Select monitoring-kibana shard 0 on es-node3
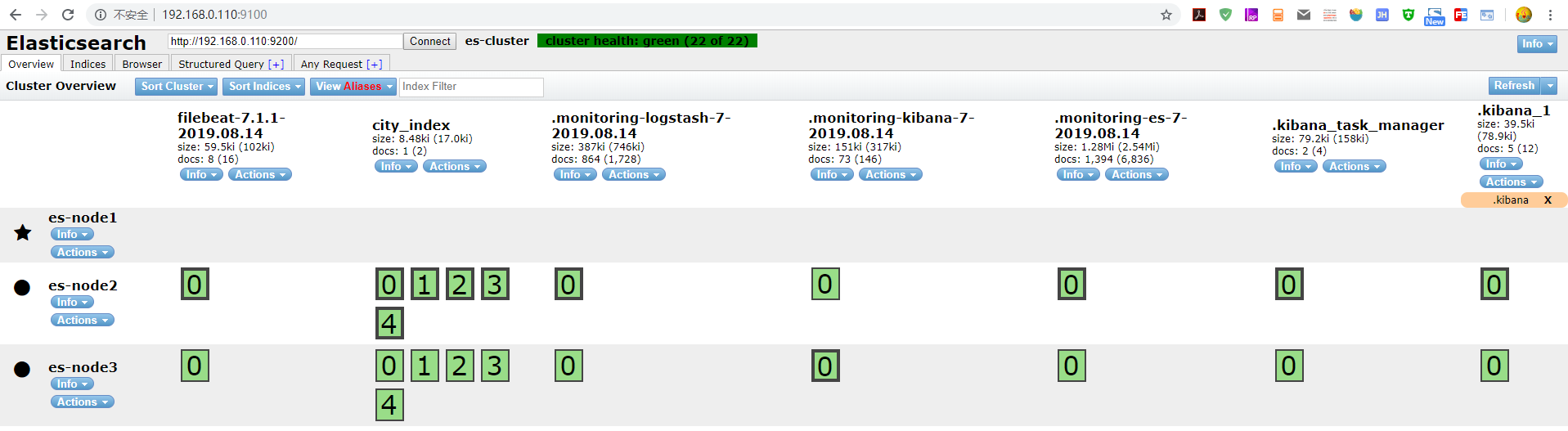This screenshot has height=431, width=1568. coord(825,366)
